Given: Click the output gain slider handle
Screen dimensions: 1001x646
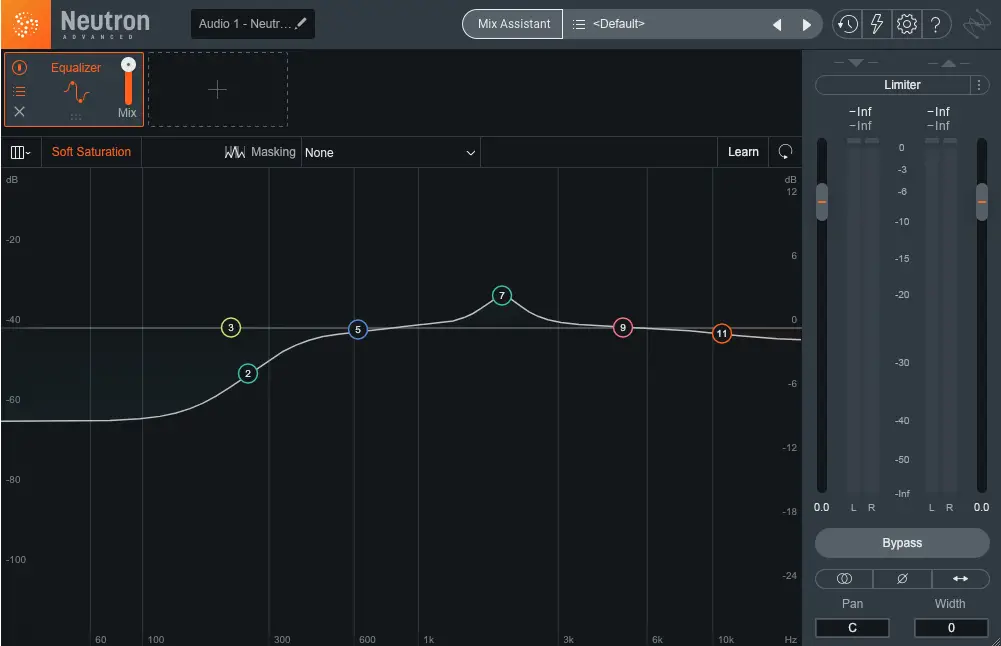Looking at the screenshot, I should [982, 202].
